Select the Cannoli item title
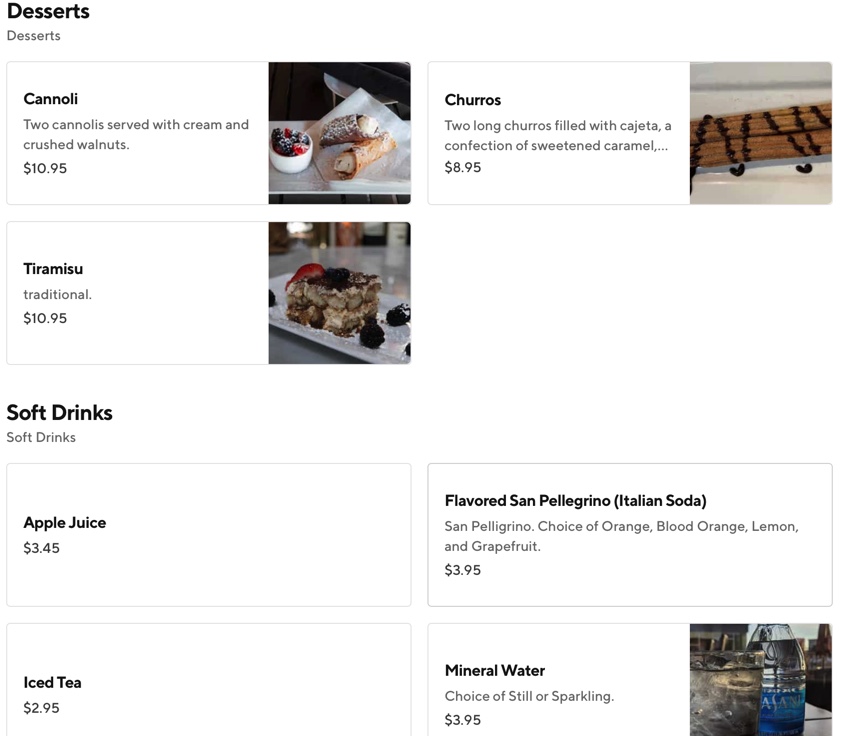 50,99
